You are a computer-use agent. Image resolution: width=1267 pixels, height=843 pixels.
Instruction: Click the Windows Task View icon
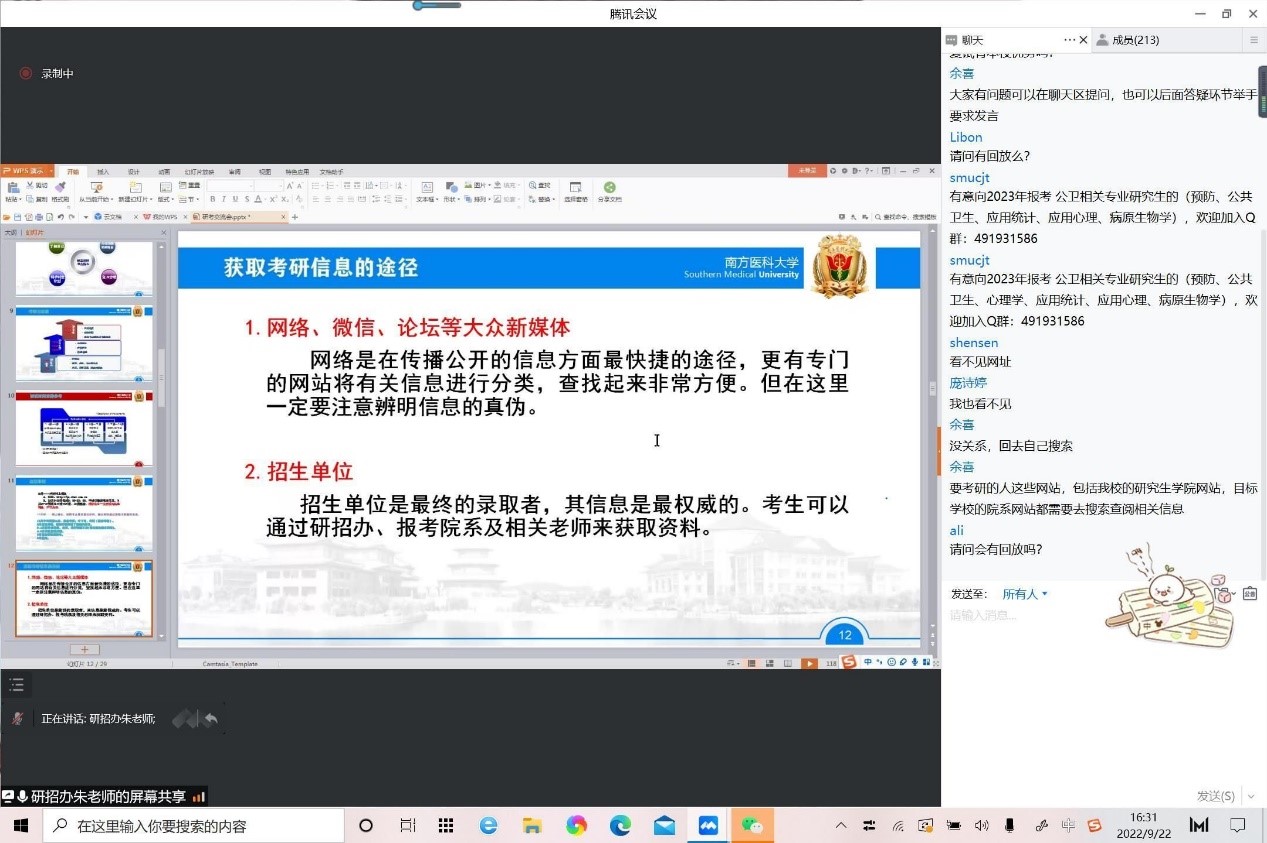pyautogui.click(x=407, y=825)
